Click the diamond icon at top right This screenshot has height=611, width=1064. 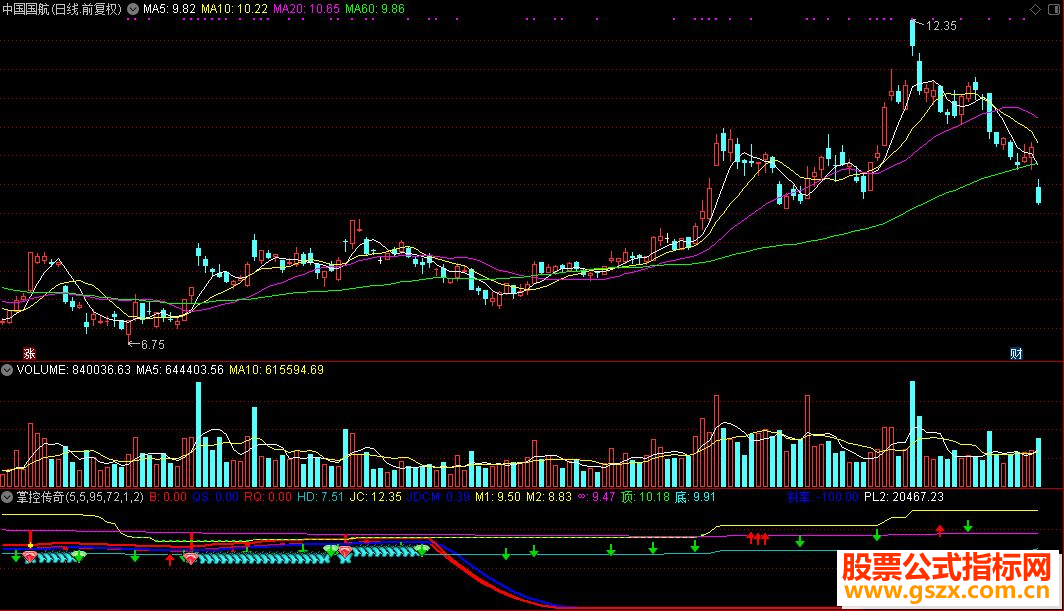point(1036,9)
